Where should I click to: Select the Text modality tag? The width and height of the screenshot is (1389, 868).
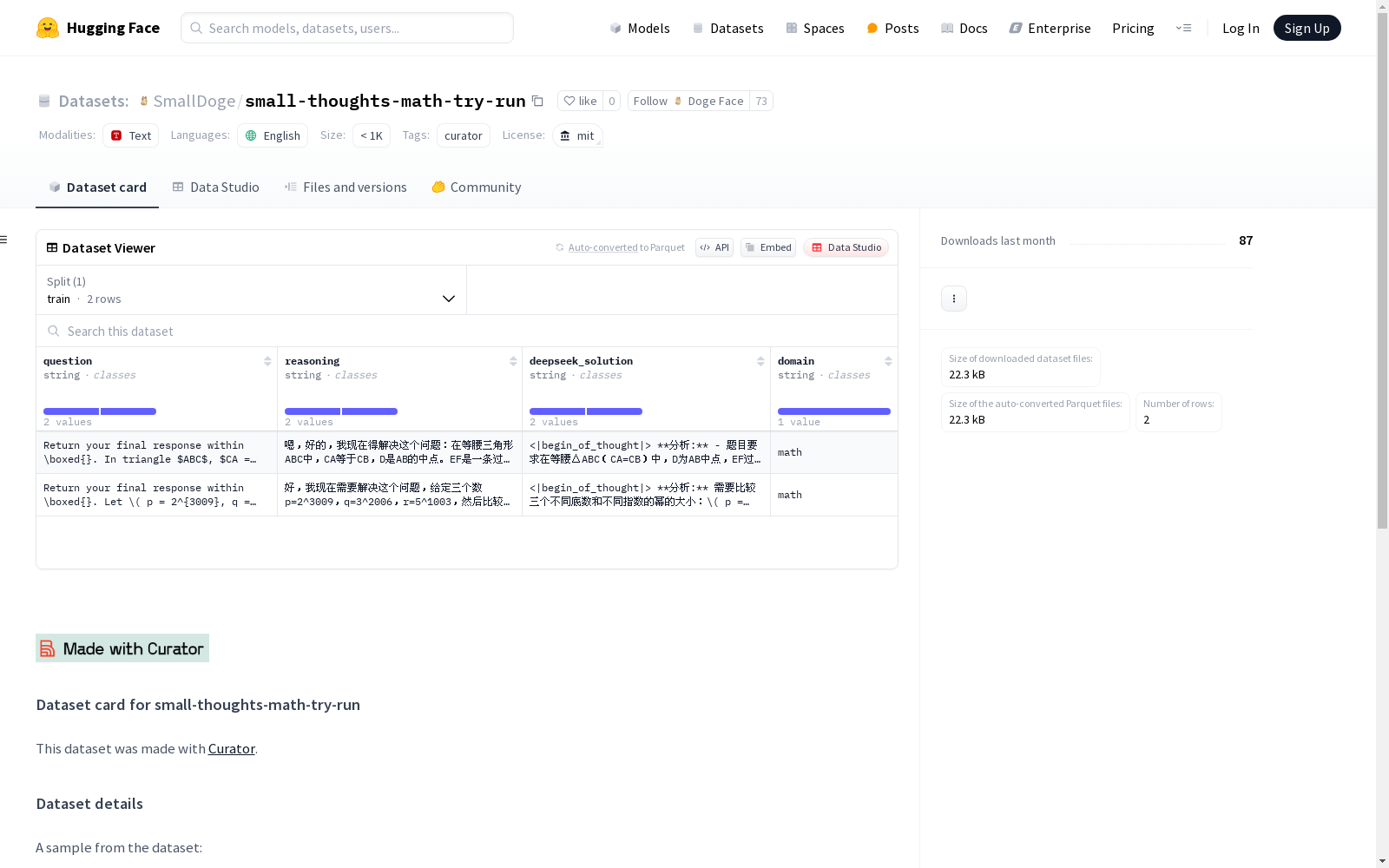coord(130,135)
